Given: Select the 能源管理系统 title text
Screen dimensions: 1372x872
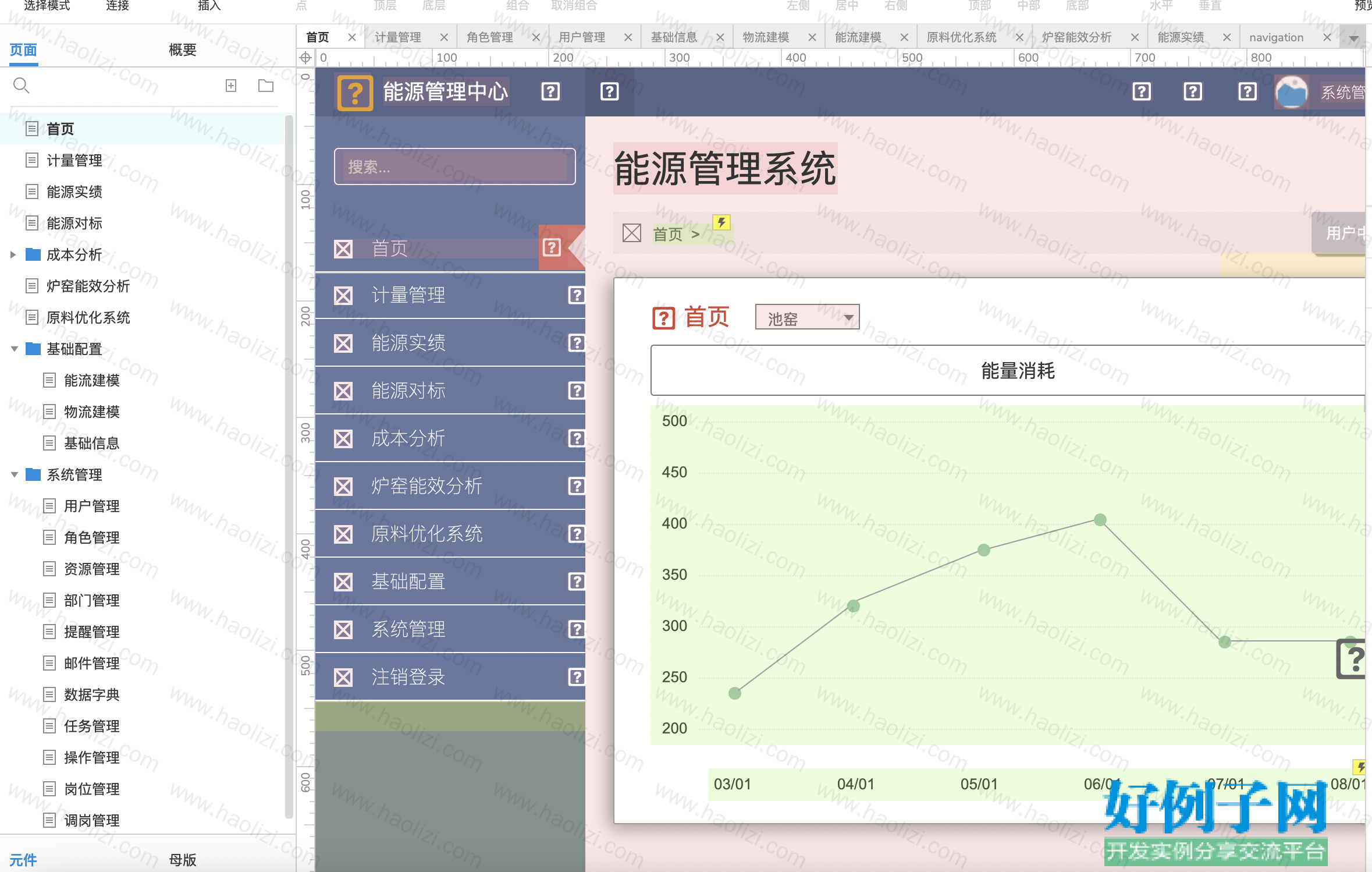Looking at the screenshot, I should pos(726,168).
